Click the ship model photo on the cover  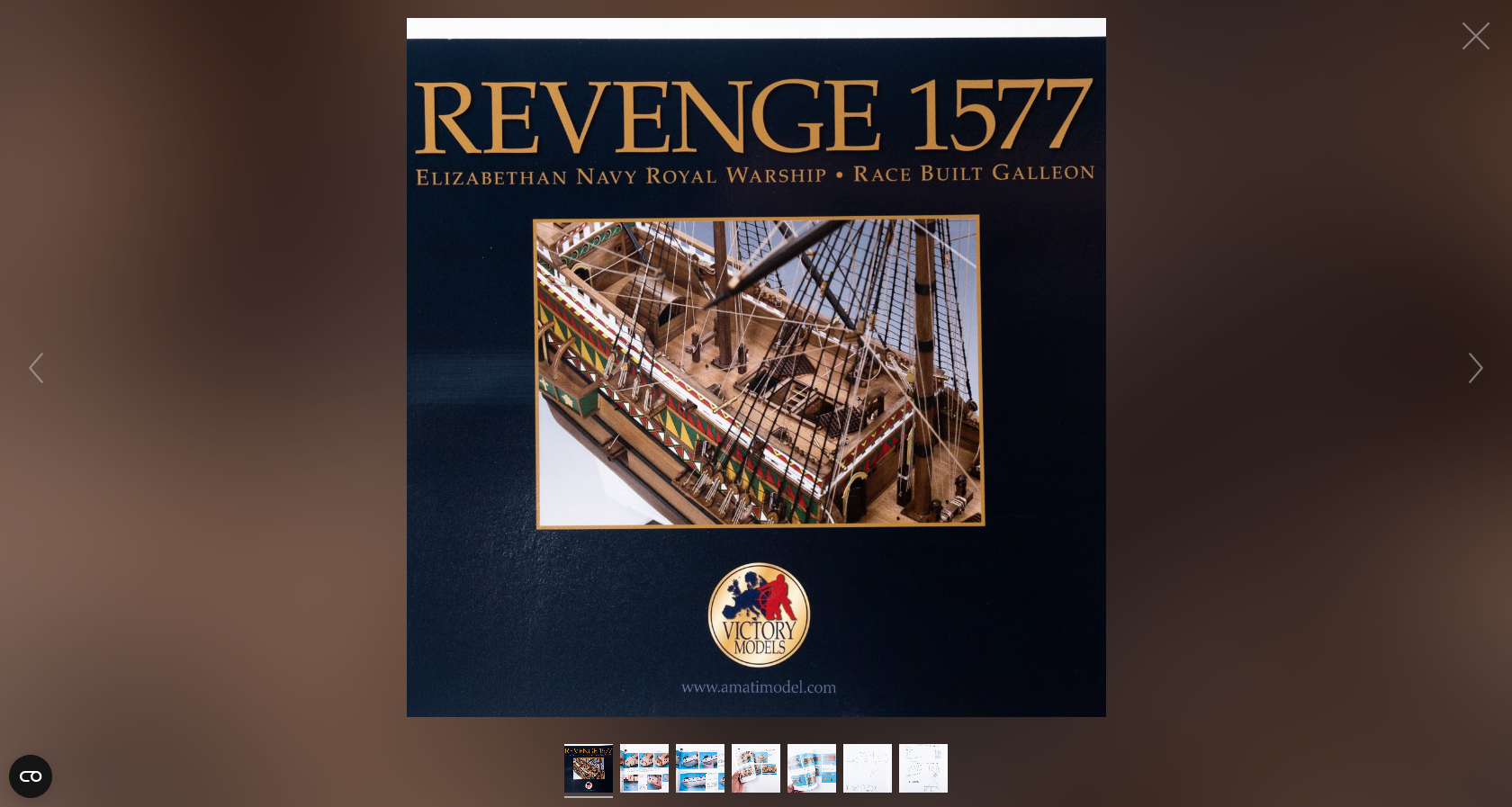[x=759, y=371]
